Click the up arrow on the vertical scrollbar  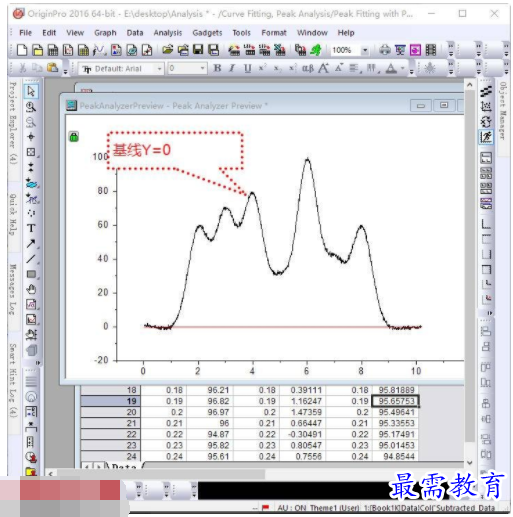[x=470, y=85]
